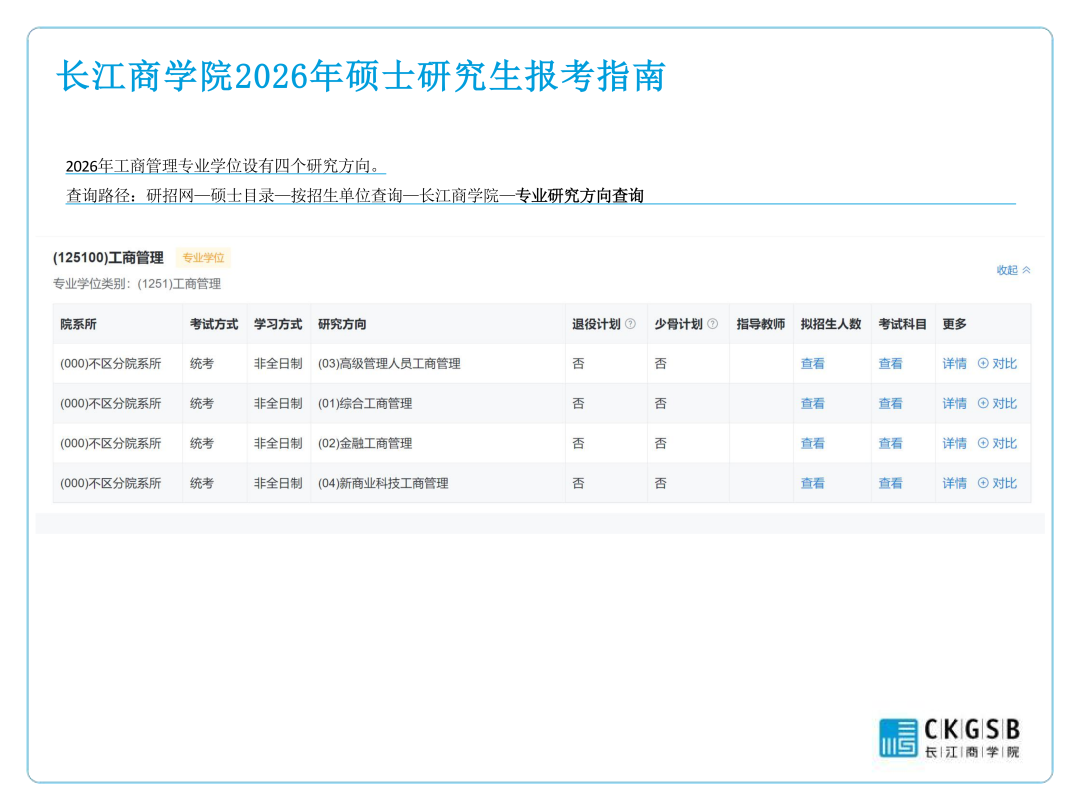
Task: Add 金融工商管理 row to 对比
Action: [997, 443]
